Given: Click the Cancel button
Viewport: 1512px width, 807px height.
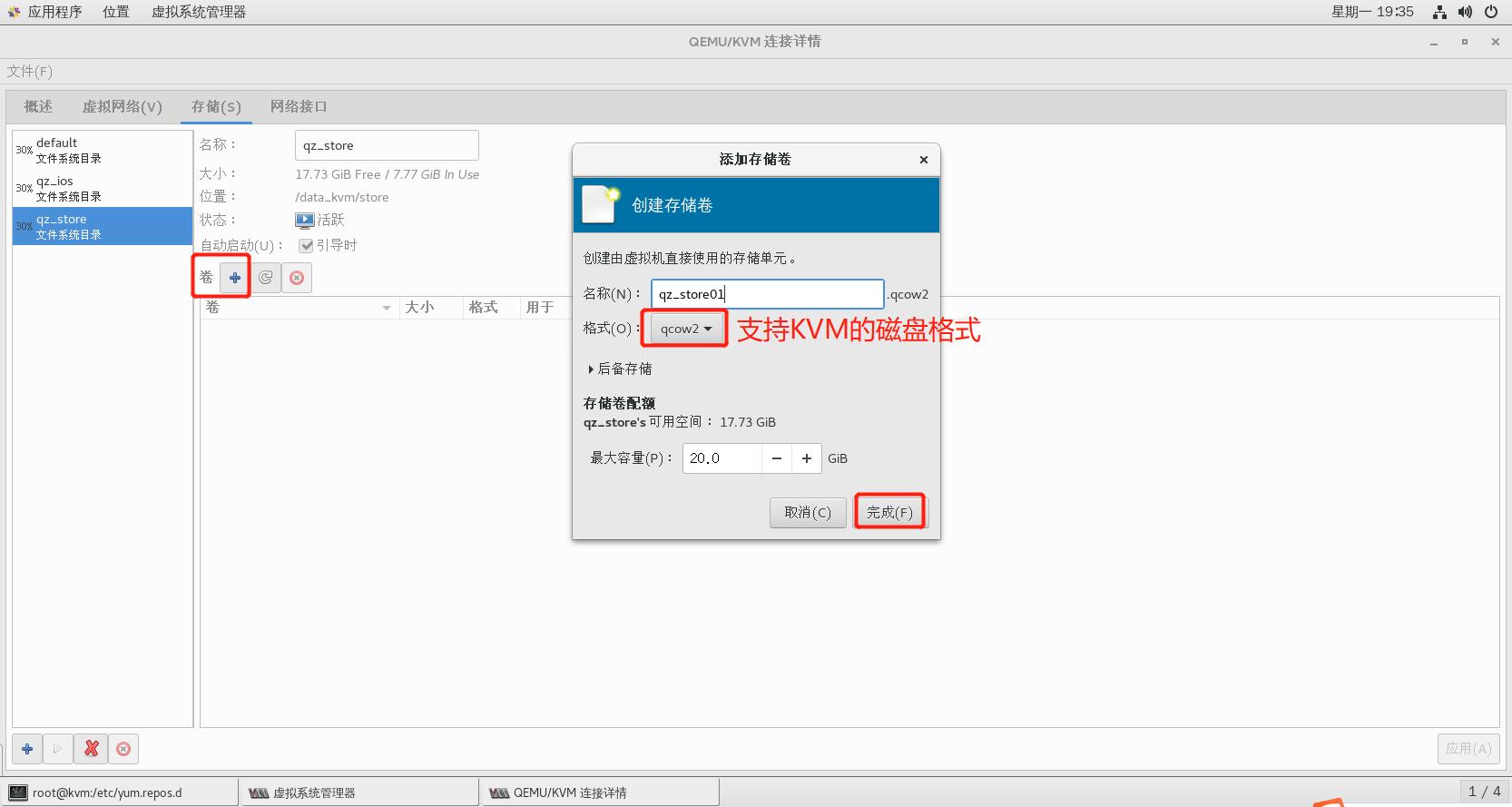Looking at the screenshot, I should pos(808,513).
